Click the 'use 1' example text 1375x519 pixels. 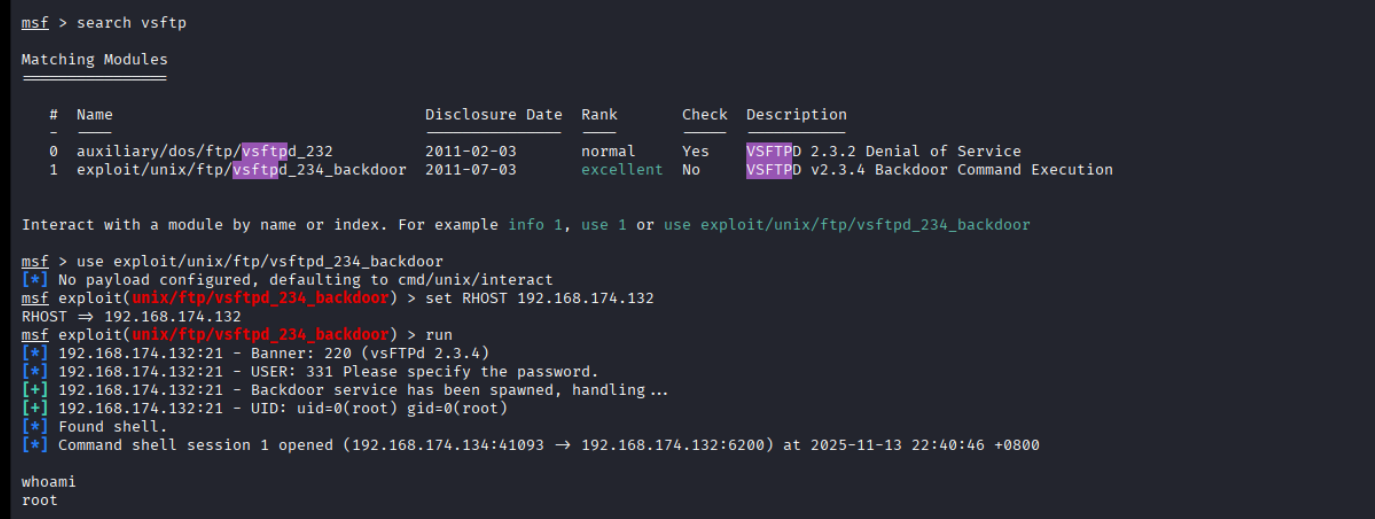(x=603, y=225)
